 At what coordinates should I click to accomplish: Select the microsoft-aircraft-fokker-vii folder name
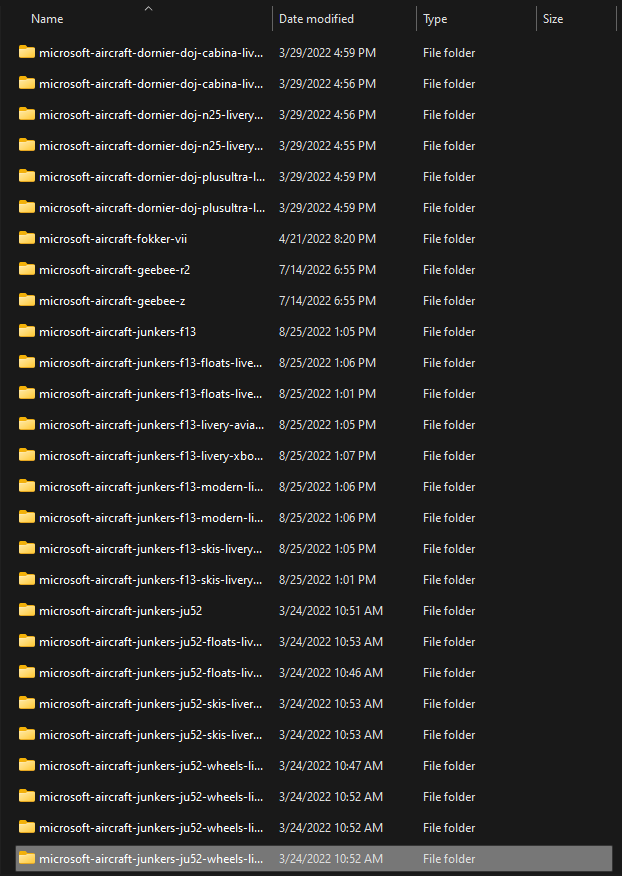113,239
